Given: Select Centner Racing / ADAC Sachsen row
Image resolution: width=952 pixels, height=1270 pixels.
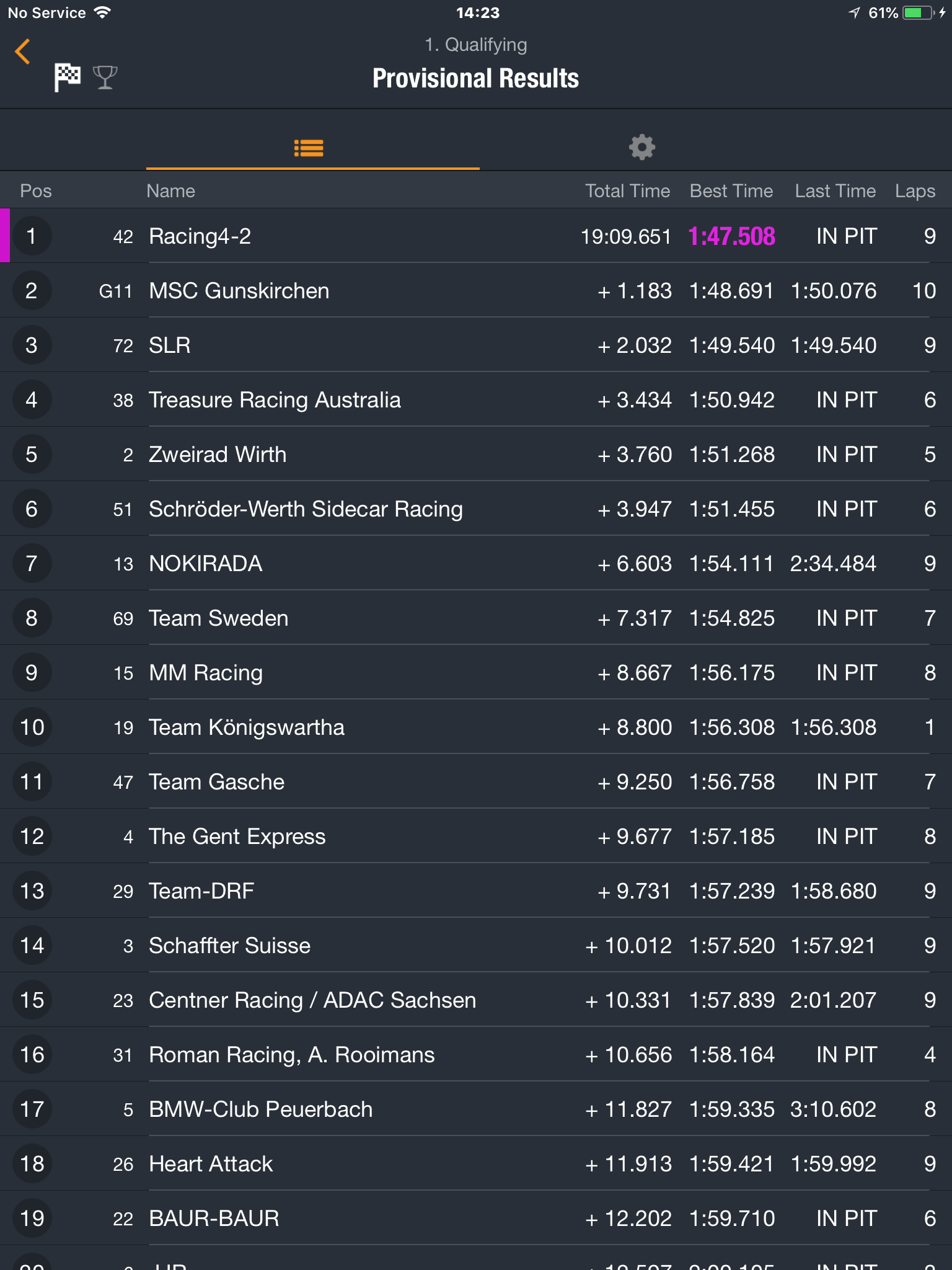Looking at the screenshot, I should [x=476, y=1000].
